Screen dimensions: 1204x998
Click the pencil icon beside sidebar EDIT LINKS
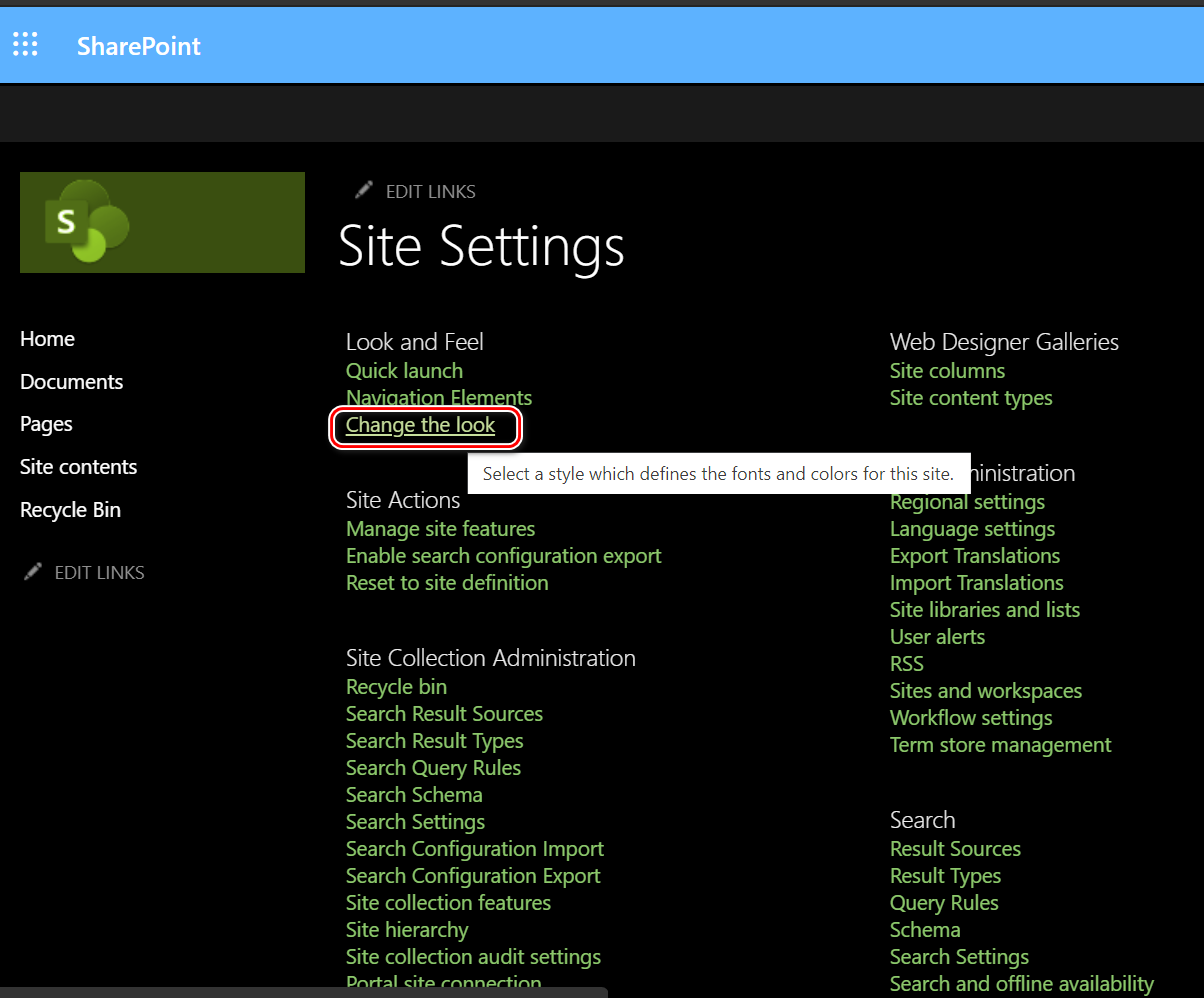(33, 571)
